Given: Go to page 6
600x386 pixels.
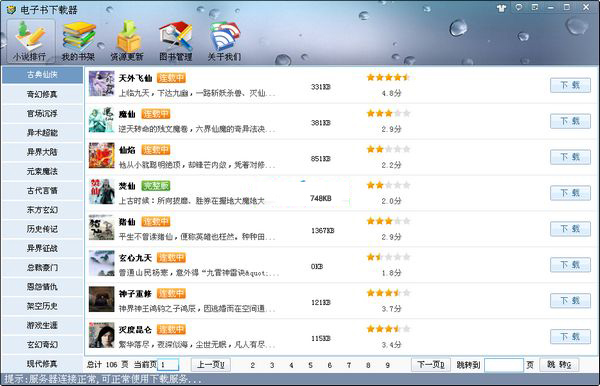Looking at the screenshot, I should pyautogui.click(x=329, y=365).
